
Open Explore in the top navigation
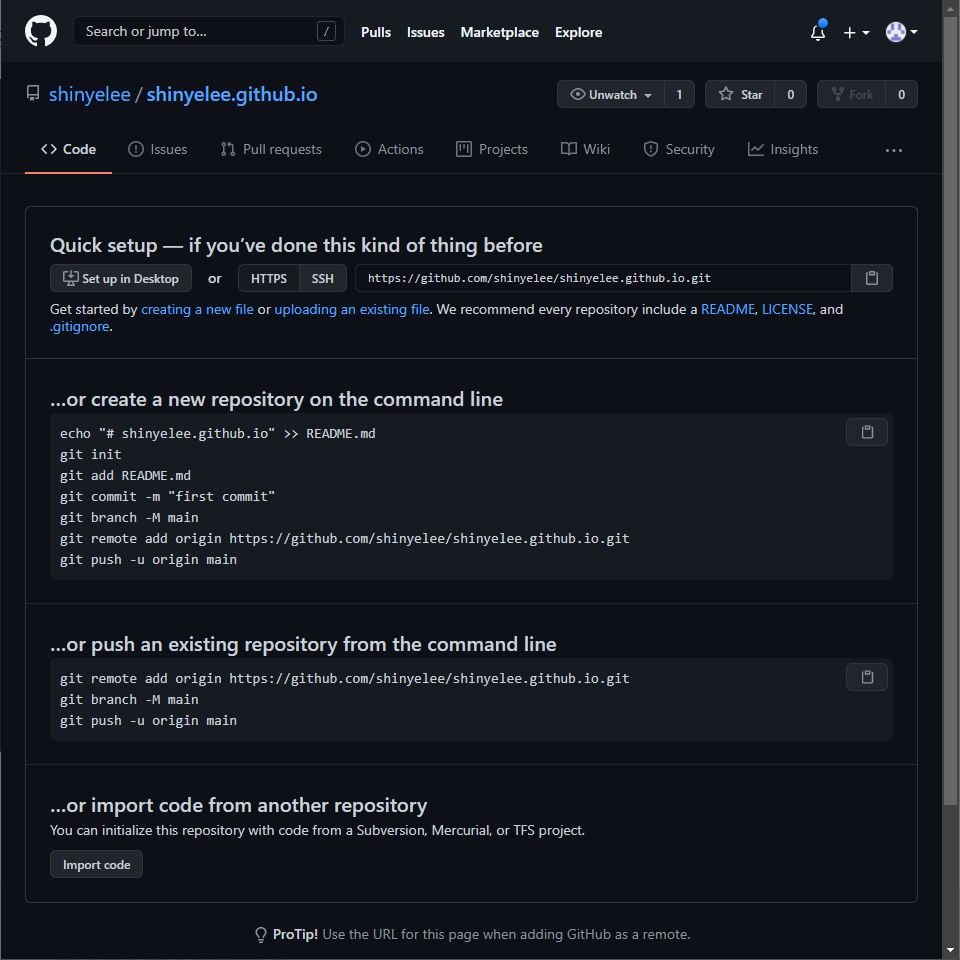point(579,32)
